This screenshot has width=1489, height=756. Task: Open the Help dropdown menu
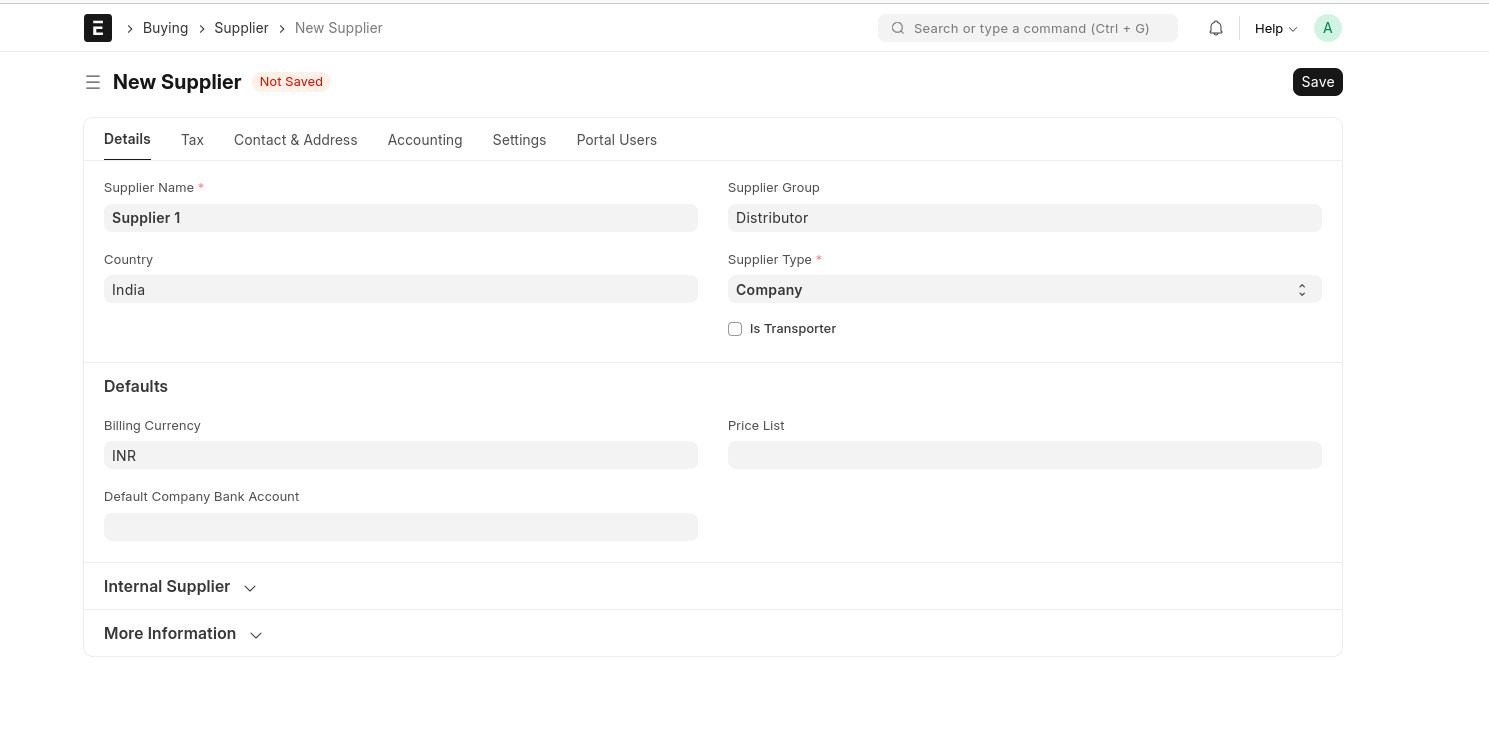tap(1275, 28)
